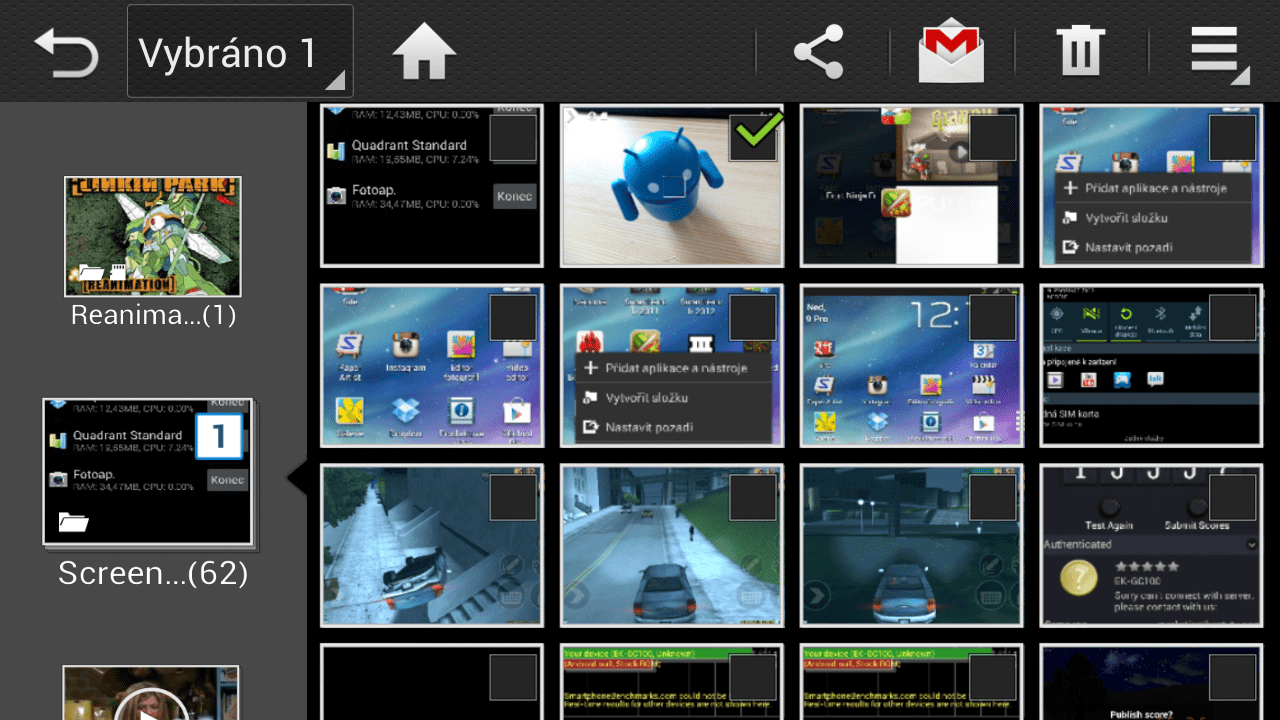
Task: Open the video album thumbnail at bottom
Action: click(x=151, y=693)
